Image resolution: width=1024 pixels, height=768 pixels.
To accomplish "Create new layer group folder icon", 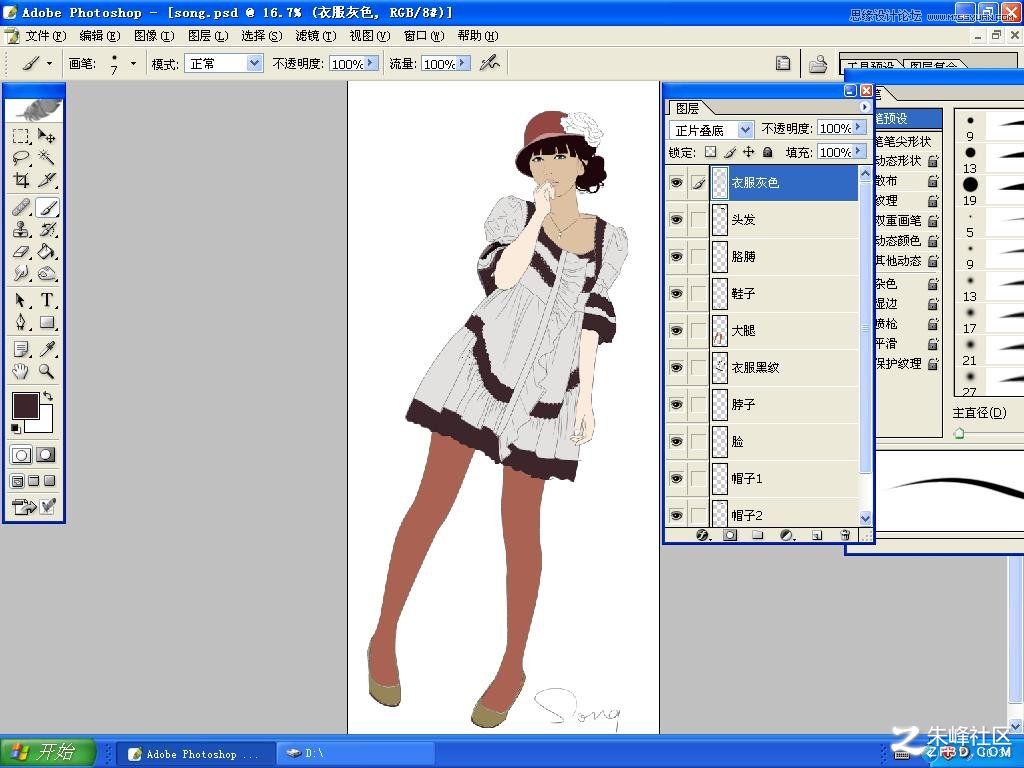I will point(758,535).
